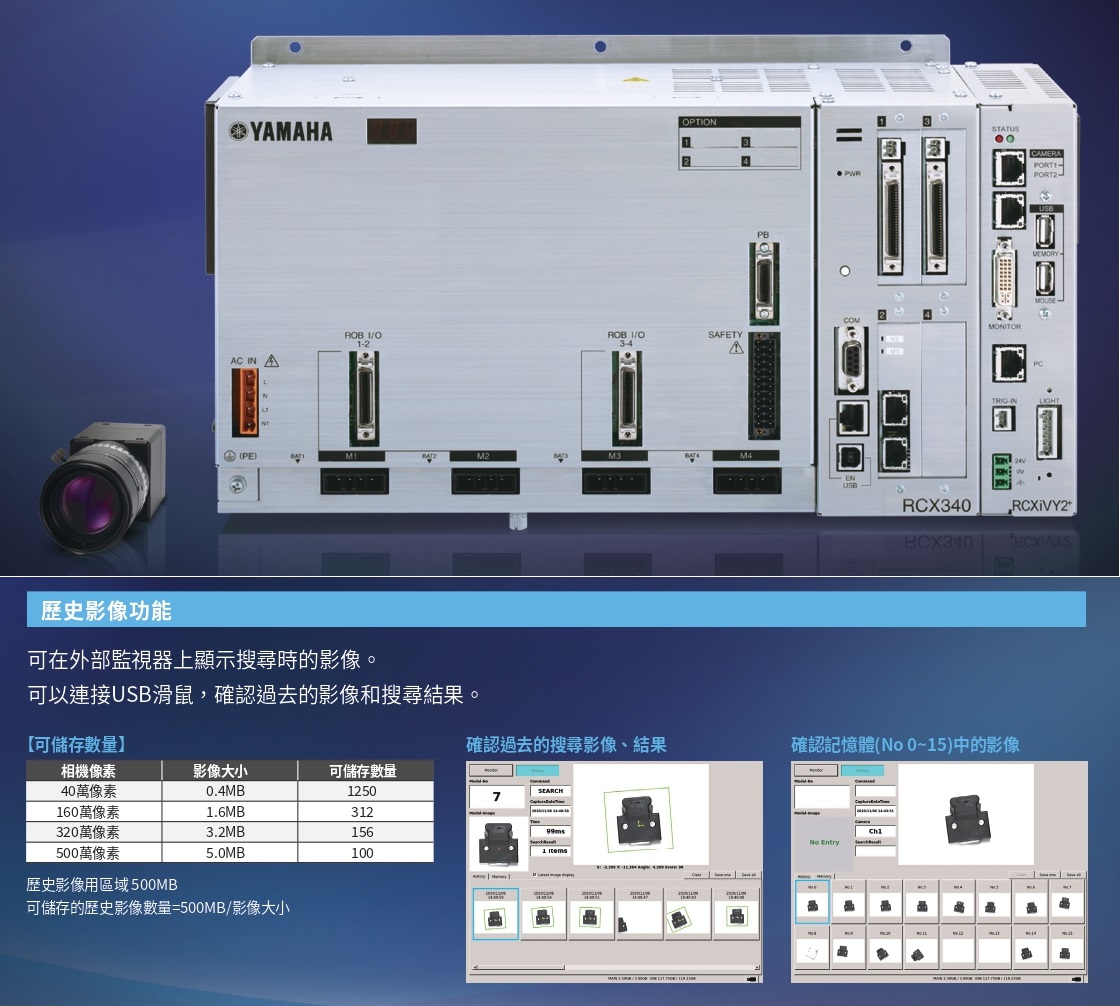1120x1006 pixels.
Task: Click right arrow of history scrollbar
Action: coord(757,967)
